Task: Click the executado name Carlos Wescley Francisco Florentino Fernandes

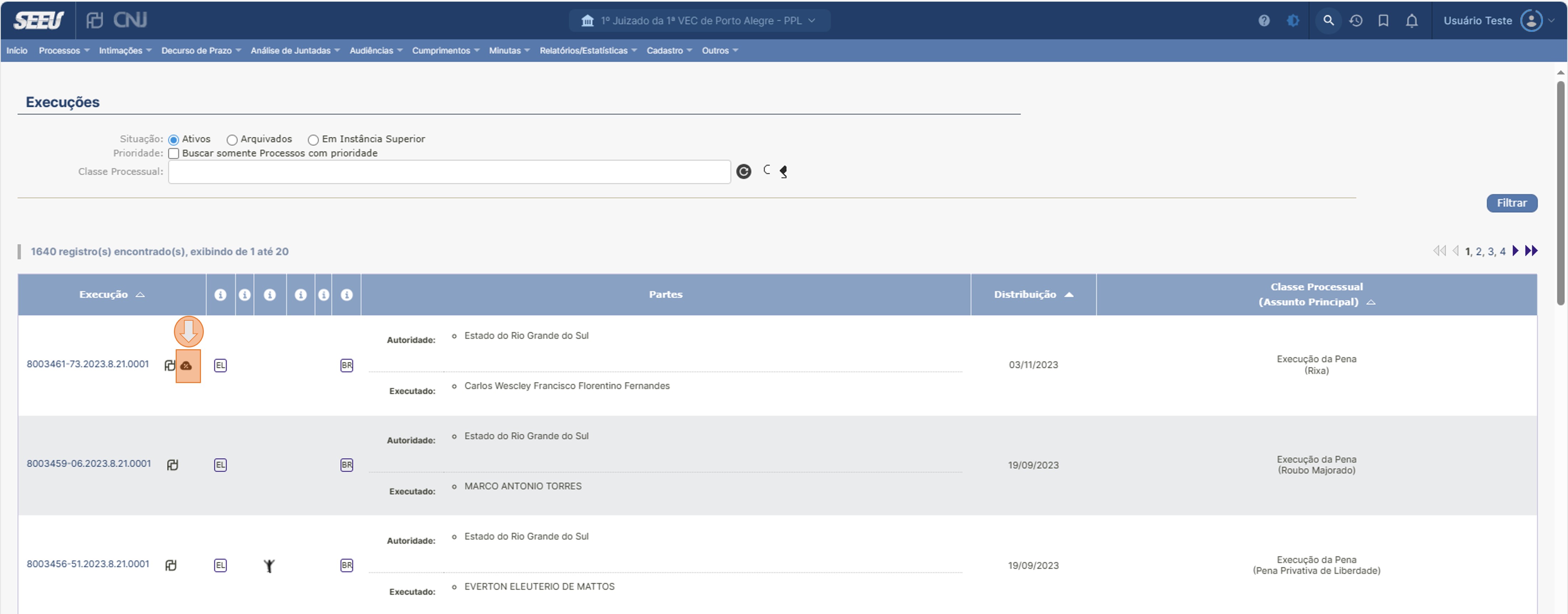Action: [567, 386]
